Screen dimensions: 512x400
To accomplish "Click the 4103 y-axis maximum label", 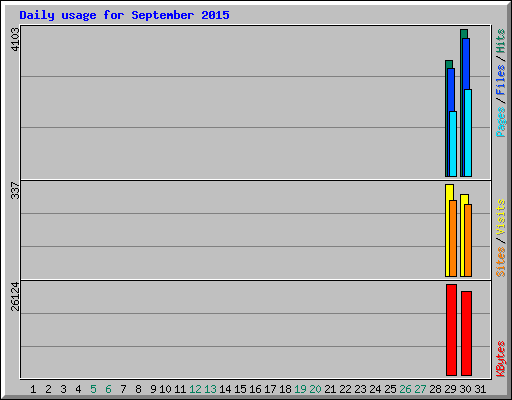I will click(x=15, y=39).
